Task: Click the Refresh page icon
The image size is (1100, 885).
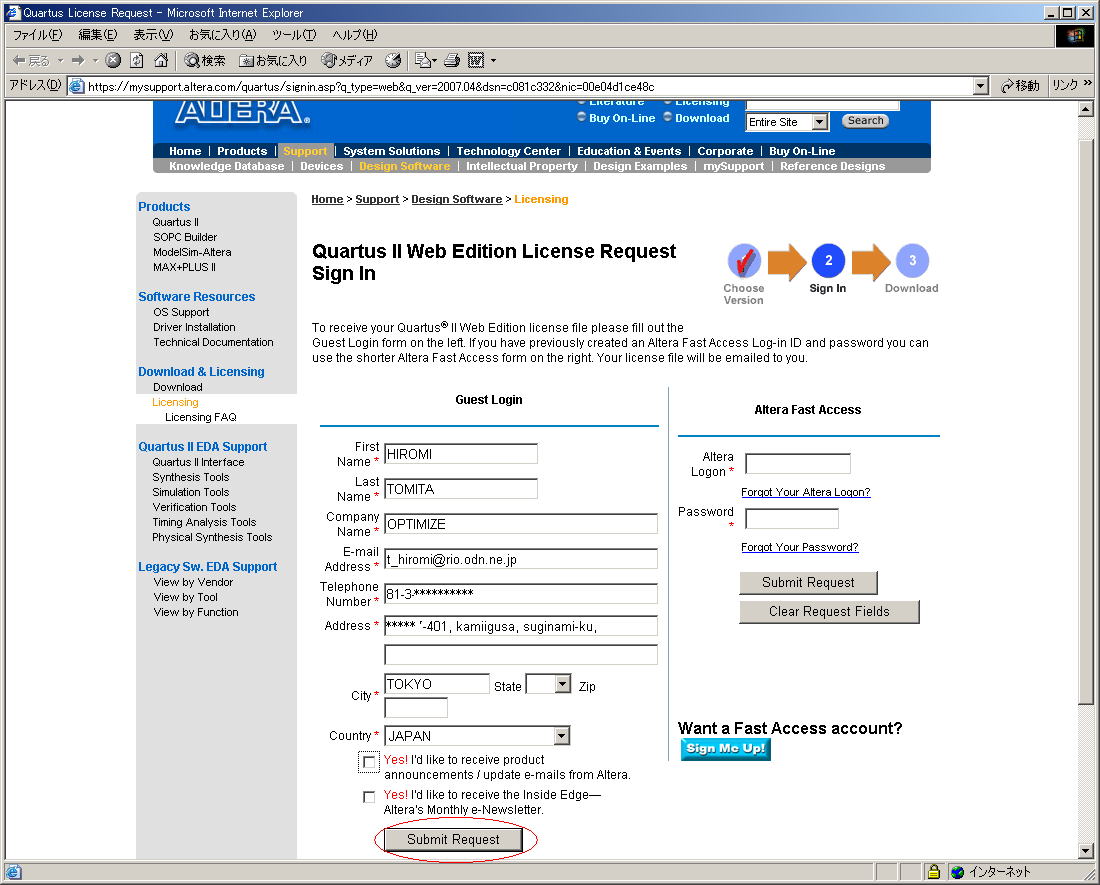Action: tap(137, 61)
